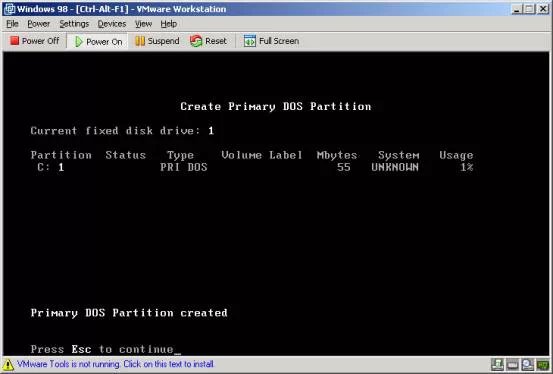Click the 'System' column header
Image resolution: width=553 pixels, height=374 pixels.
399,156
